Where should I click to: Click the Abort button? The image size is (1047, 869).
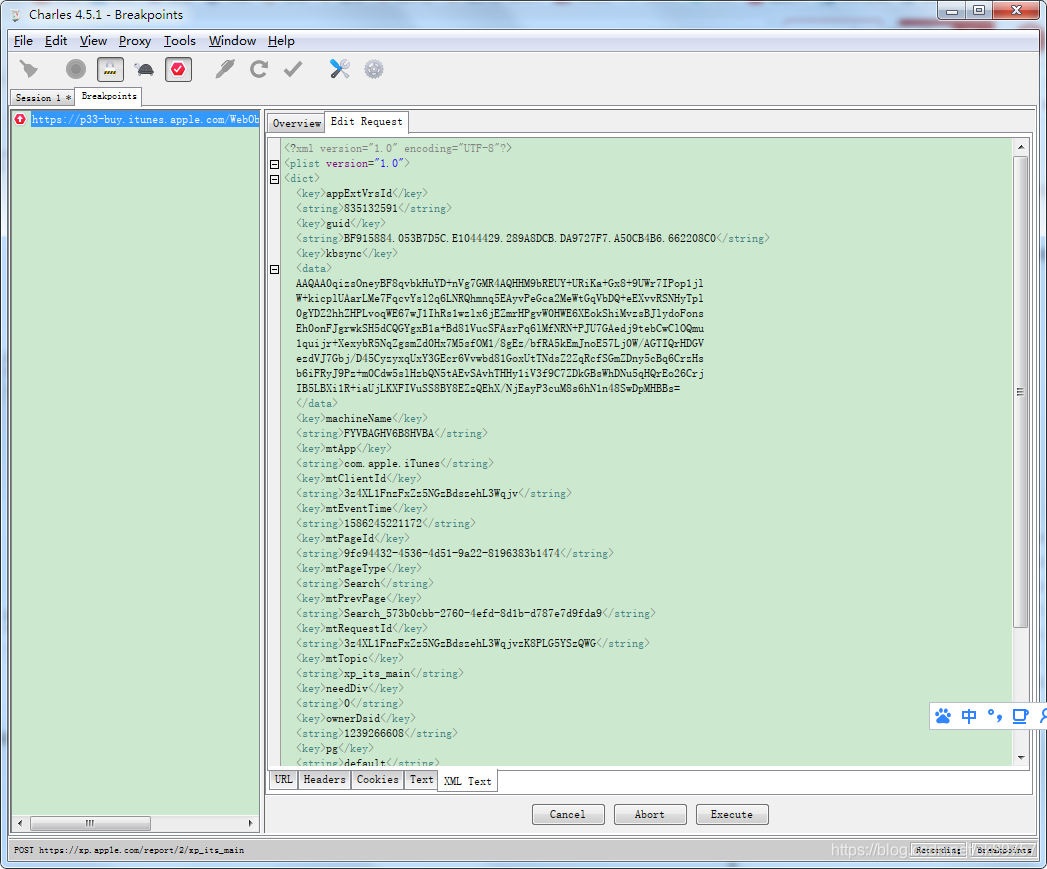point(650,814)
